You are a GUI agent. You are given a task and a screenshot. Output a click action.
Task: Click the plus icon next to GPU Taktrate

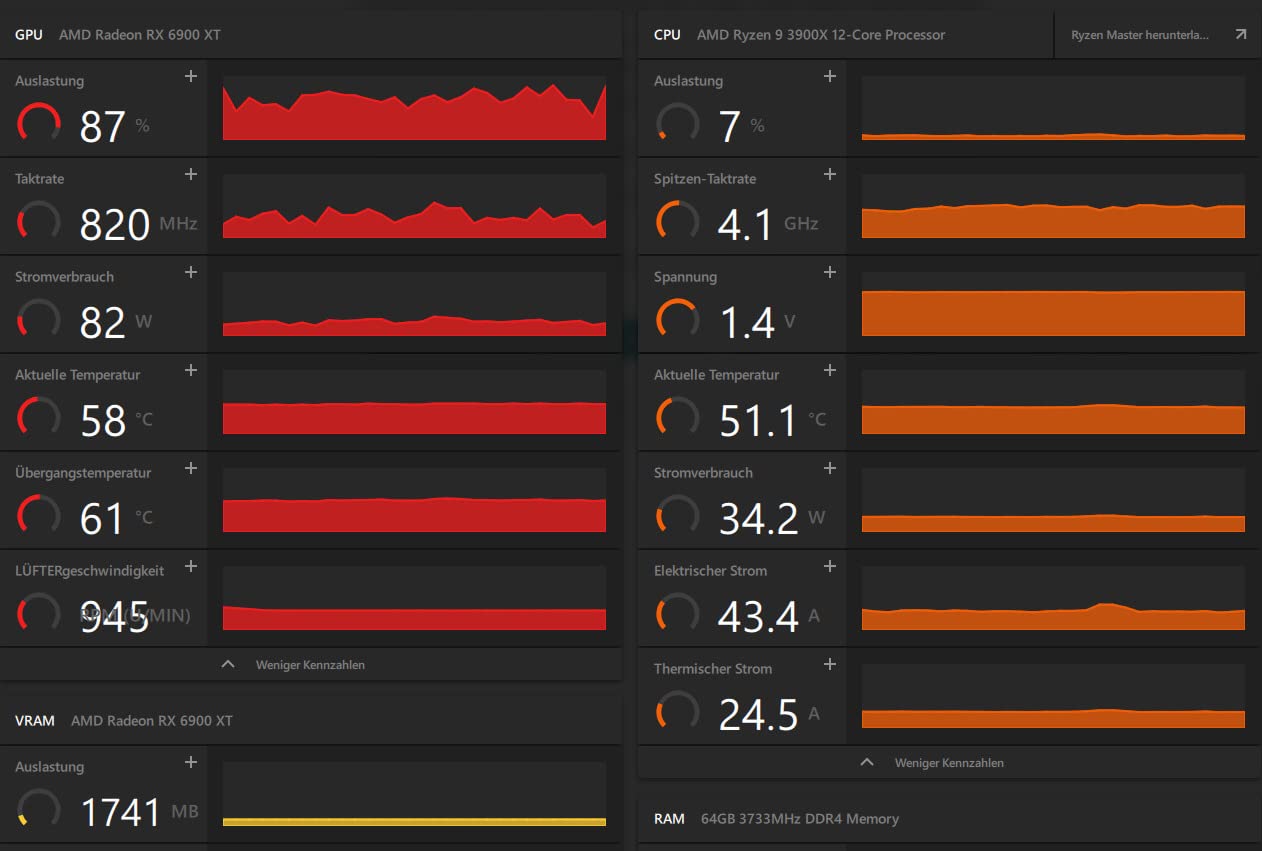[191, 175]
